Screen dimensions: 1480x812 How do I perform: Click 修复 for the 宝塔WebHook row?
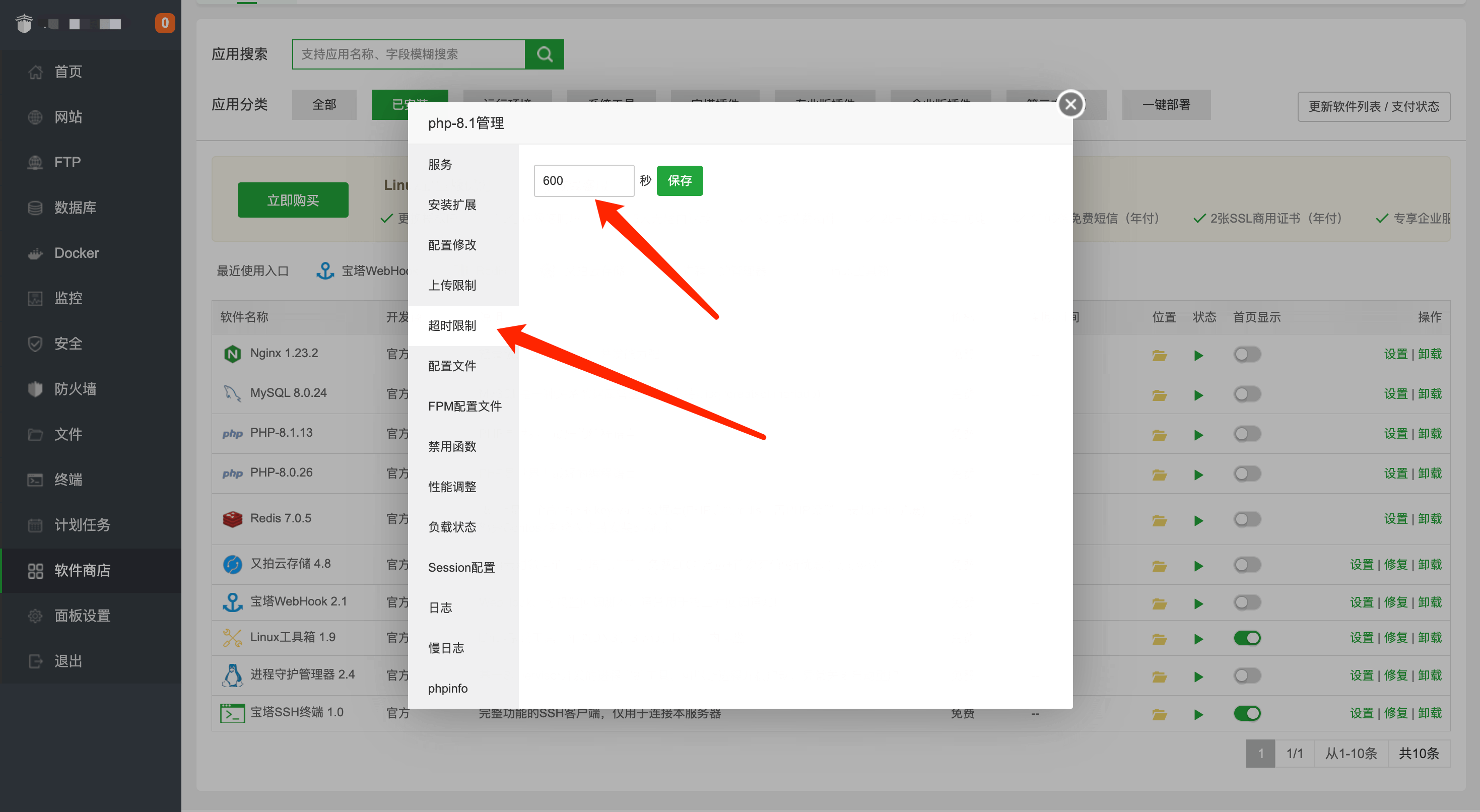[x=1395, y=602]
